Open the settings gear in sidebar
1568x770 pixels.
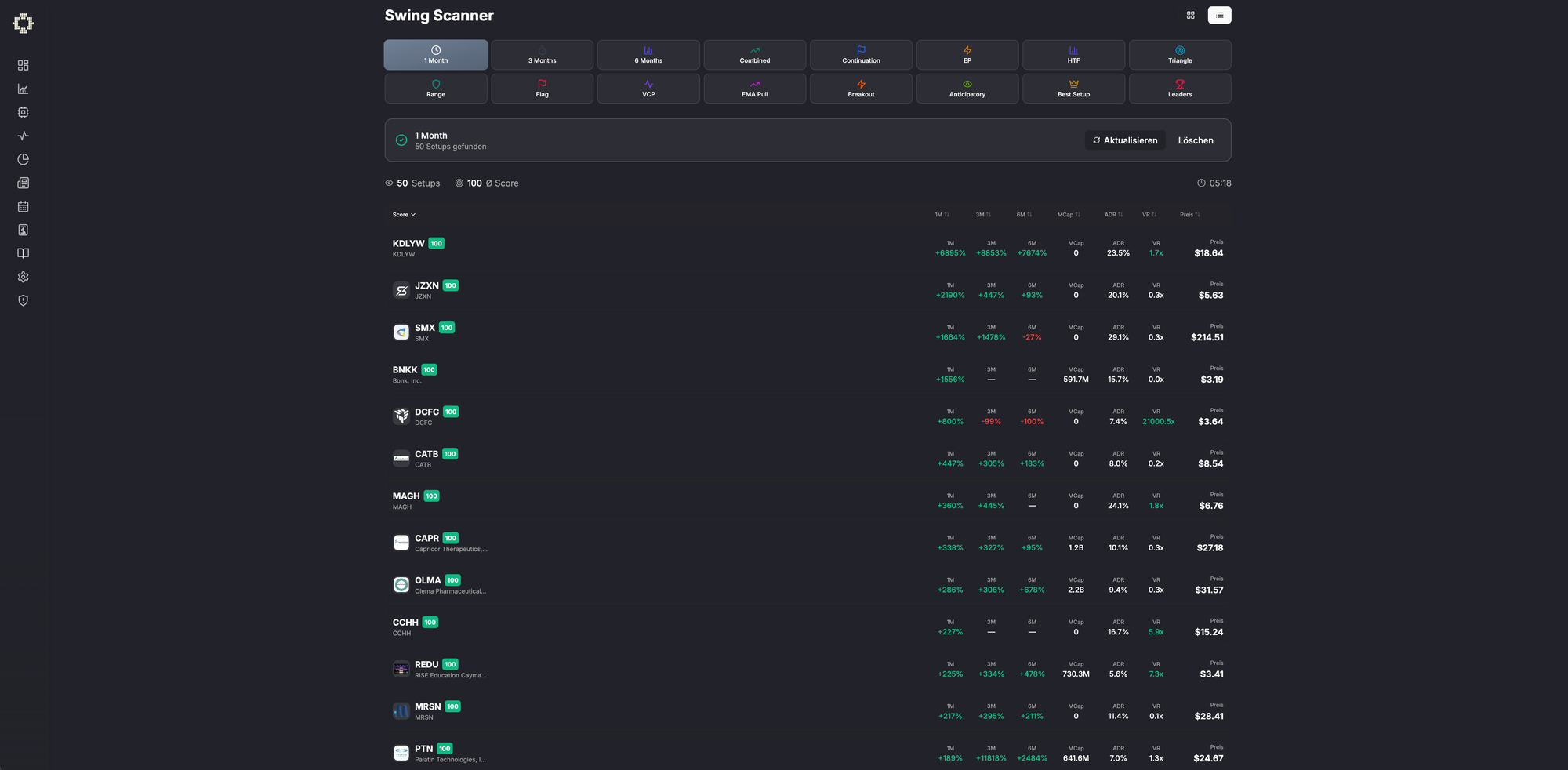click(24, 277)
